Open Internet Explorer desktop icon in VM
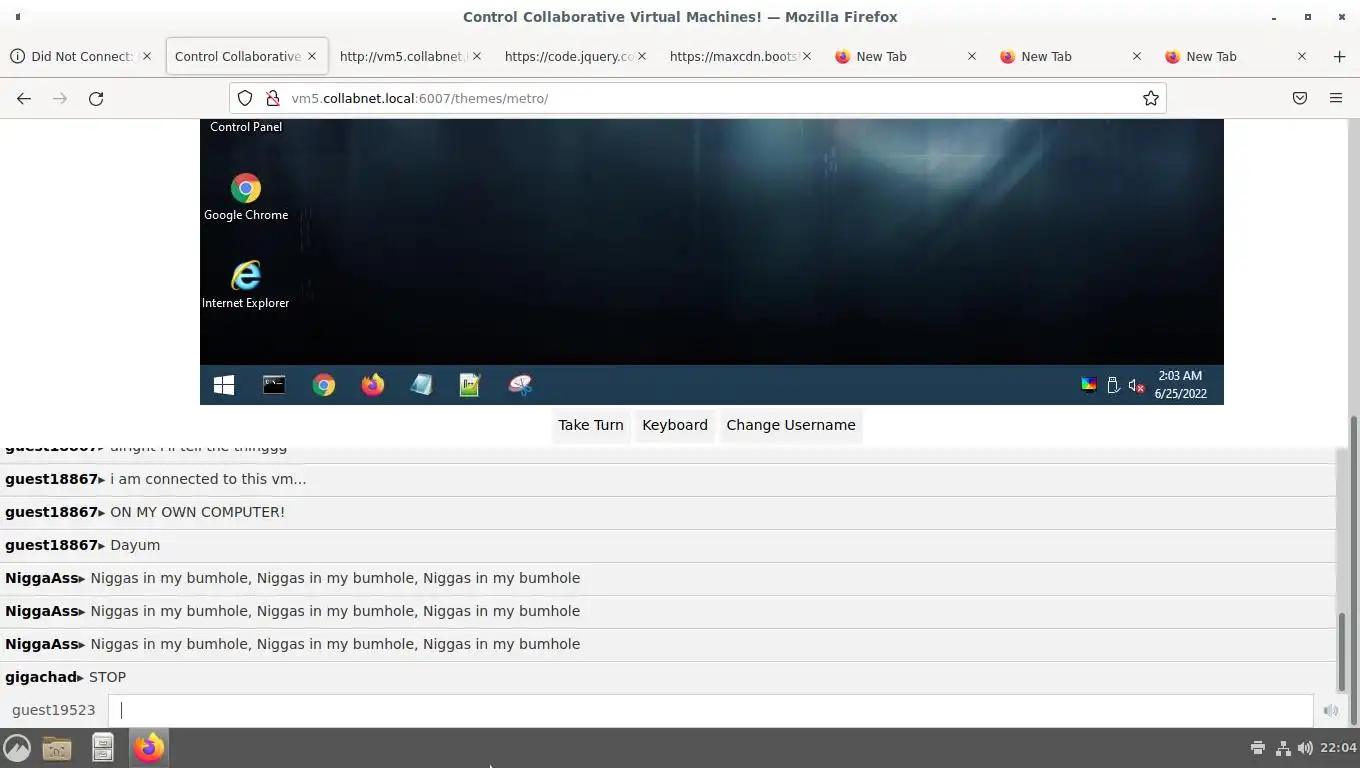Screen dimensions: 1360x768 246,285
